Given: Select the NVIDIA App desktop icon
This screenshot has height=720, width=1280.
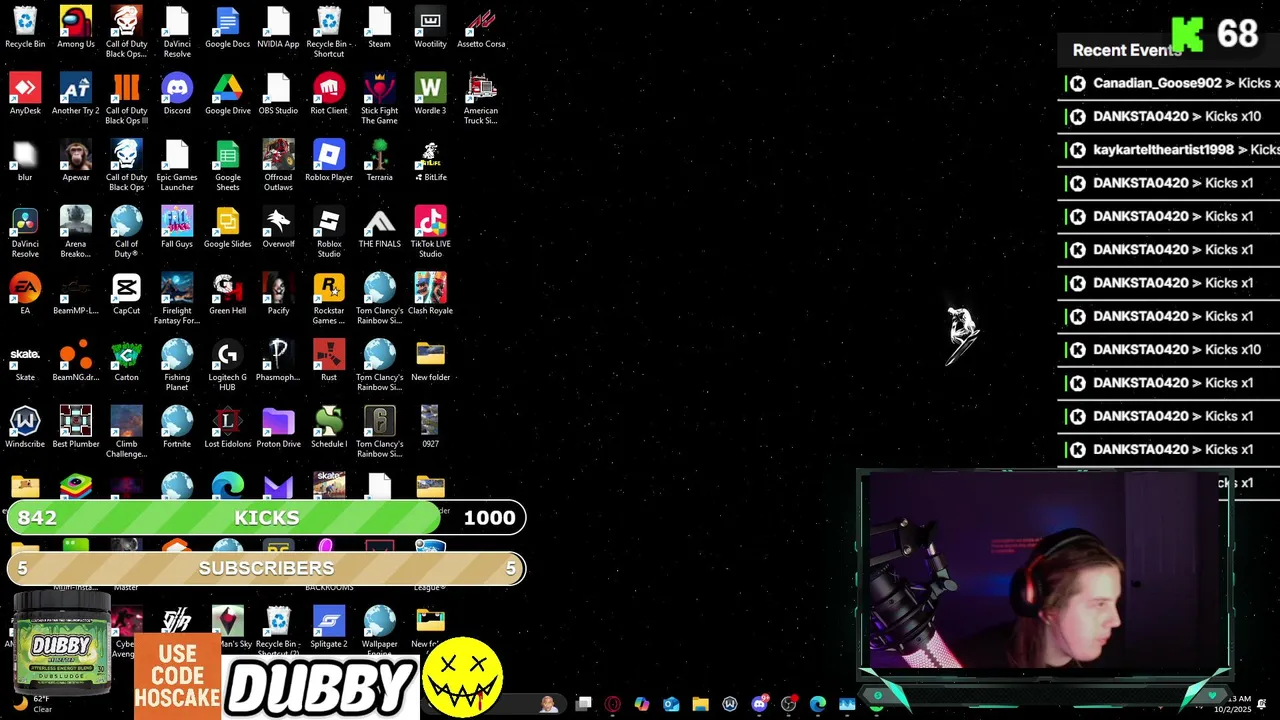Looking at the screenshot, I should click(278, 27).
